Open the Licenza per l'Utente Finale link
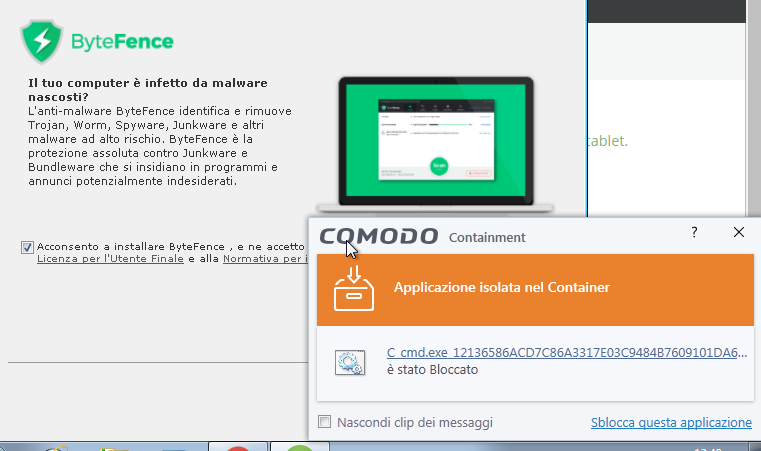Viewport: 761px width, 451px height. click(x=110, y=259)
